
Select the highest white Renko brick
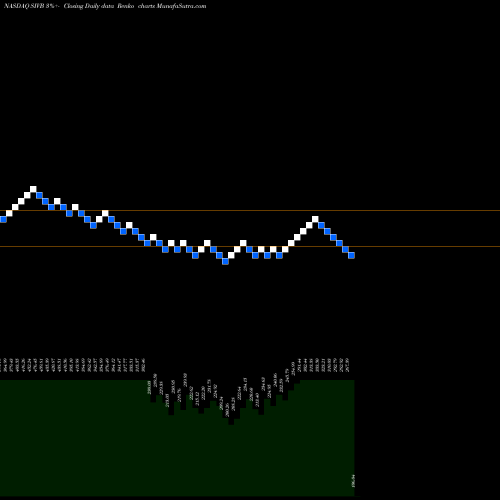point(33,189)
